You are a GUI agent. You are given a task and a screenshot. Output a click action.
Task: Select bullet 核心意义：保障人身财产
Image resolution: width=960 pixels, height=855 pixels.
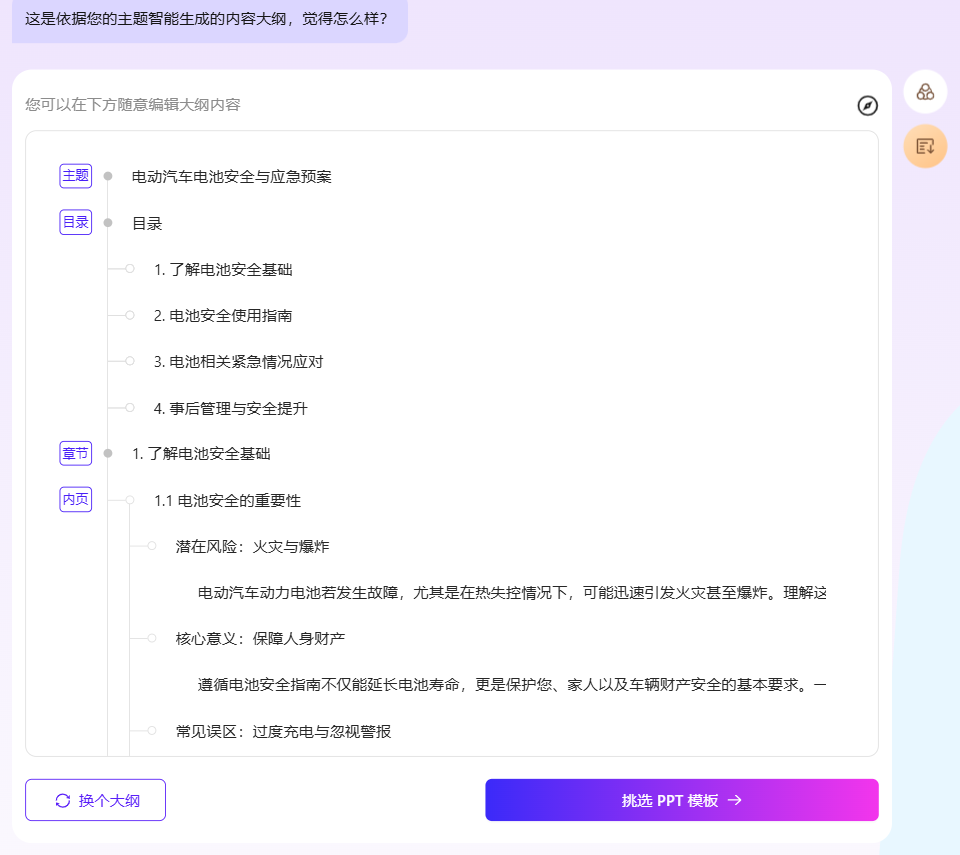(x=260, y=639)
